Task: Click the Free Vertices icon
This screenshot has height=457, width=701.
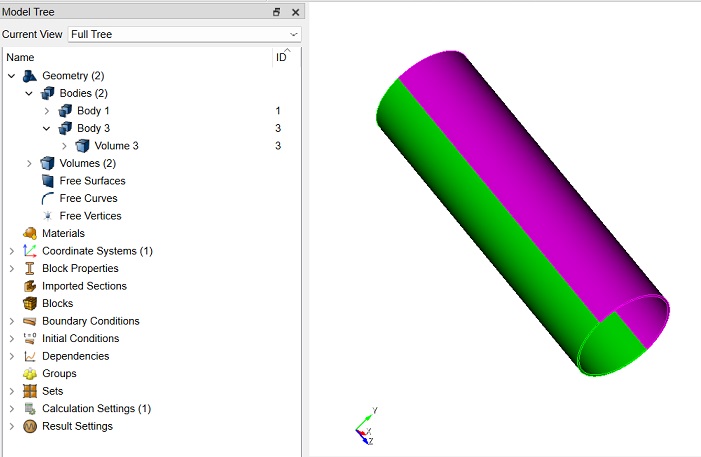Action: coord(47,216)
